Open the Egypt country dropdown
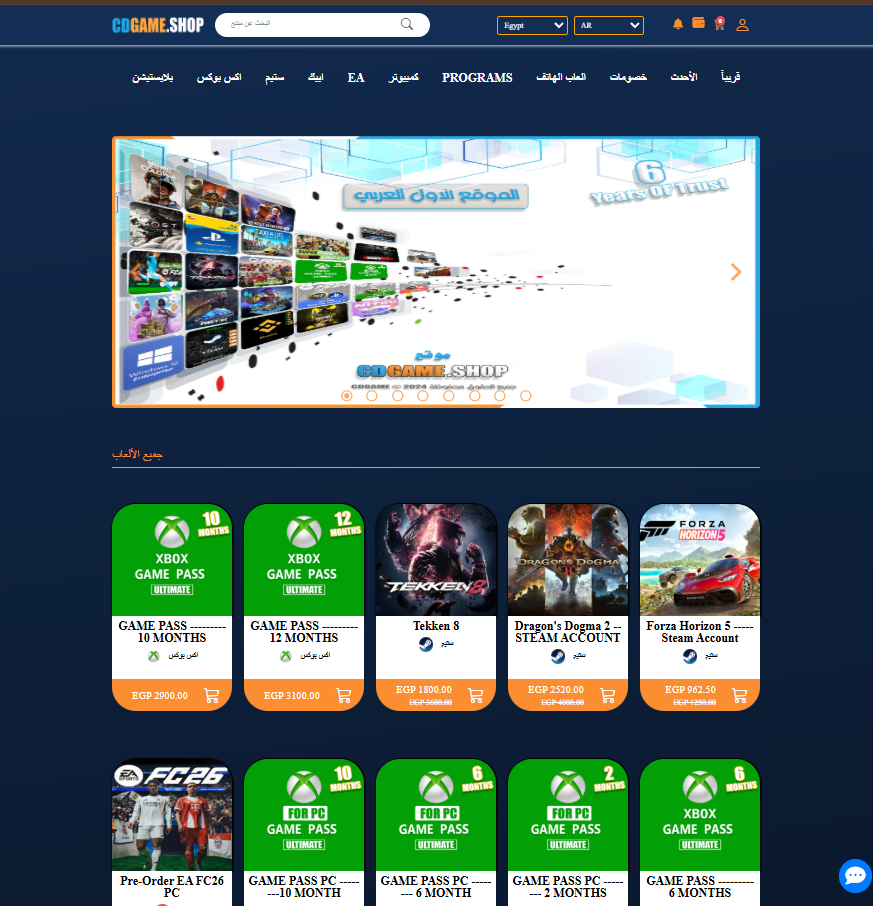 coord(532,25)
